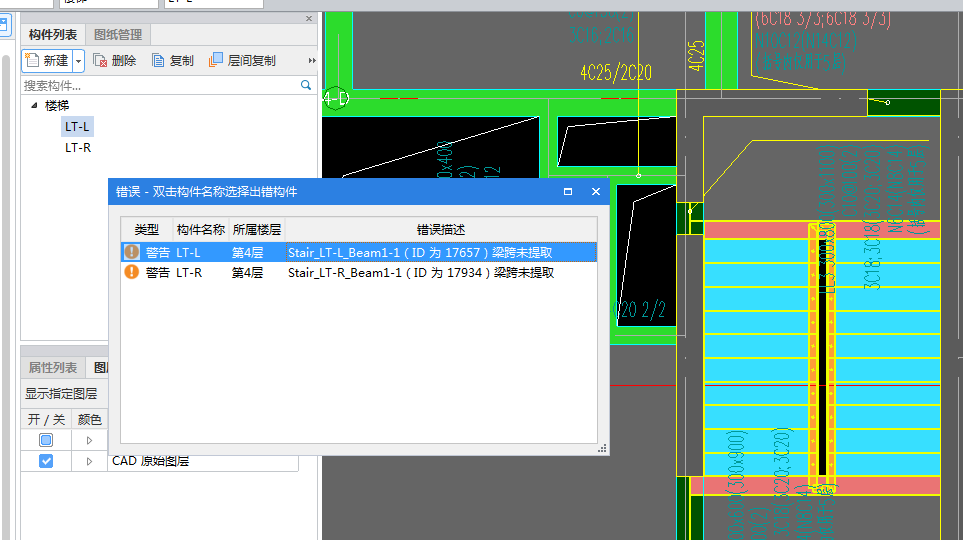
Task: Click the 4C25/2C20 annotation in drawing
Action: pyautogui.click(x=615, y=73)
